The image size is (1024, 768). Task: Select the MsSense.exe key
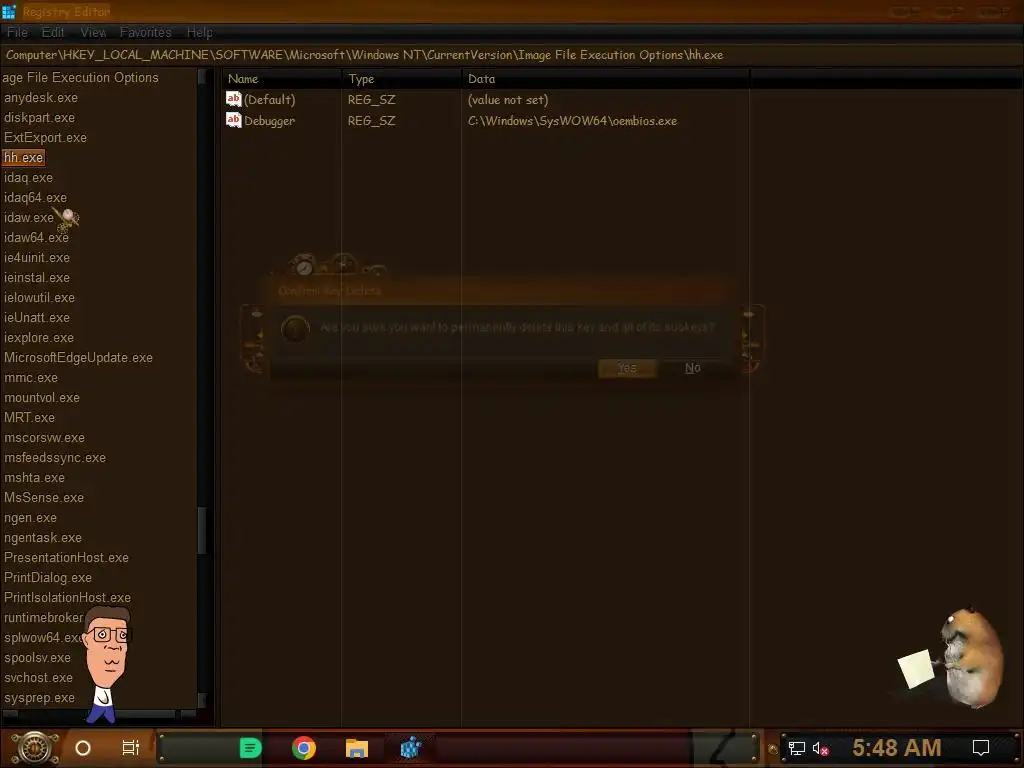coord(44,498)
